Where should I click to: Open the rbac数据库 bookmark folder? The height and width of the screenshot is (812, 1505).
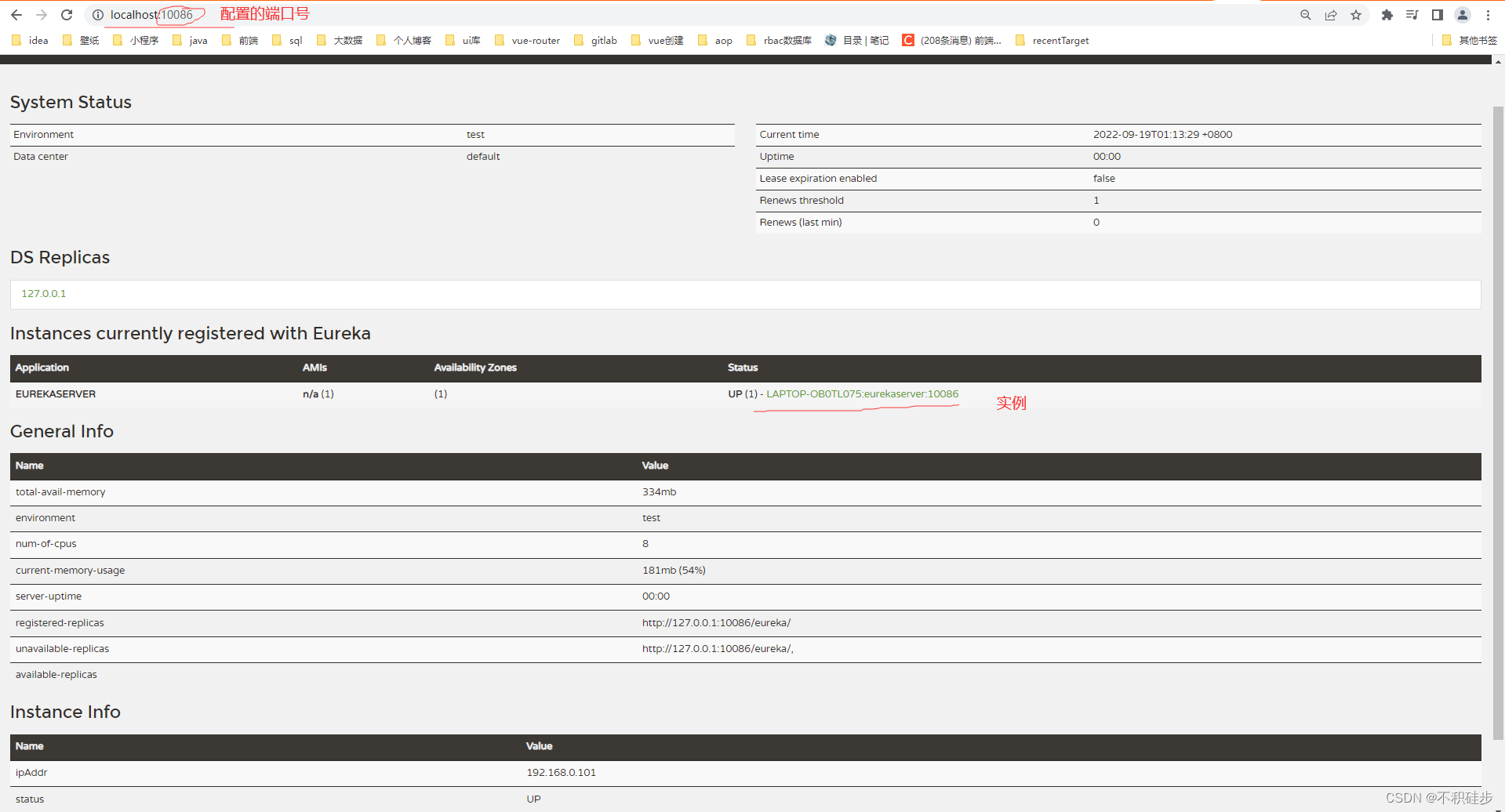[x=779, y=41]
